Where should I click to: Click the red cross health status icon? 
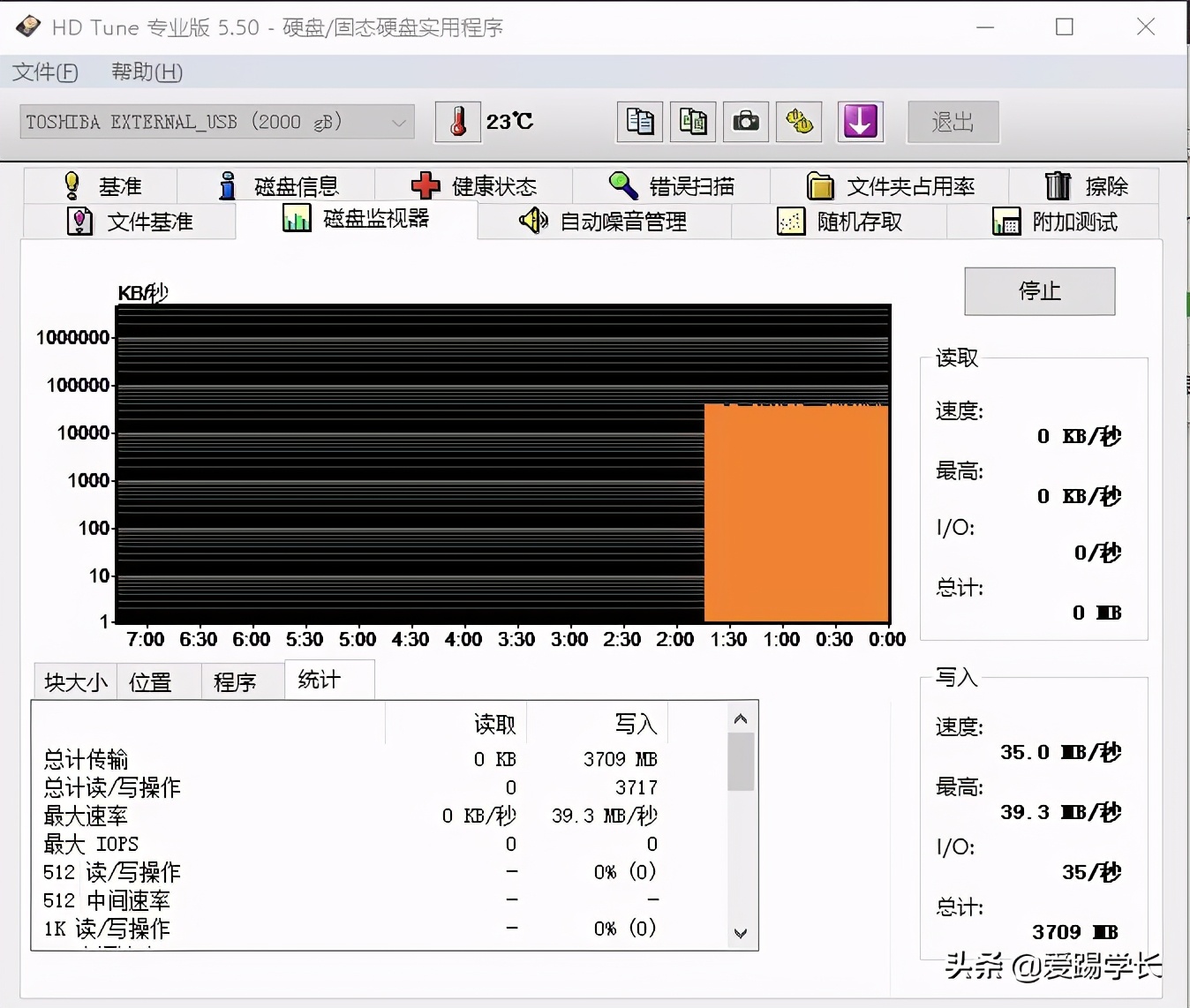[426, 185]
